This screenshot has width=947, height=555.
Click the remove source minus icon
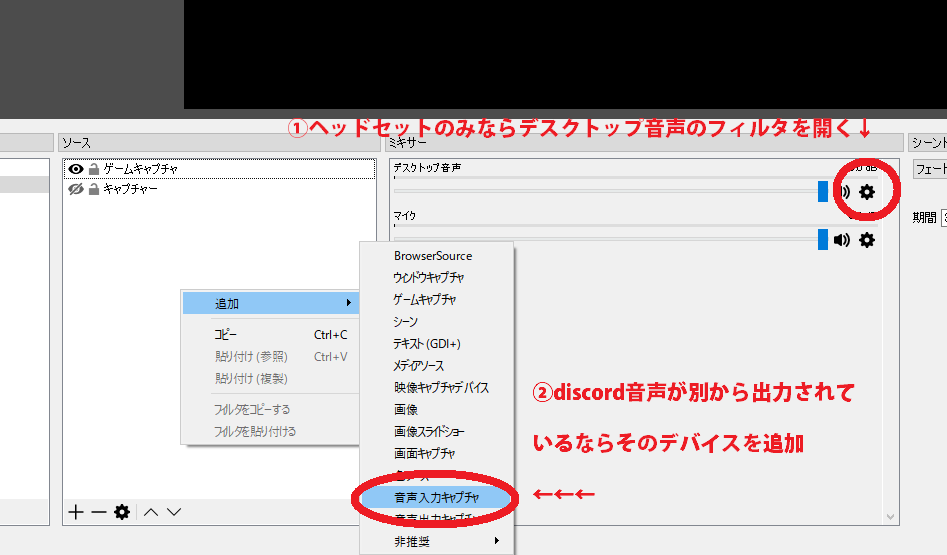pyautogui.click(x=98, y=512)
